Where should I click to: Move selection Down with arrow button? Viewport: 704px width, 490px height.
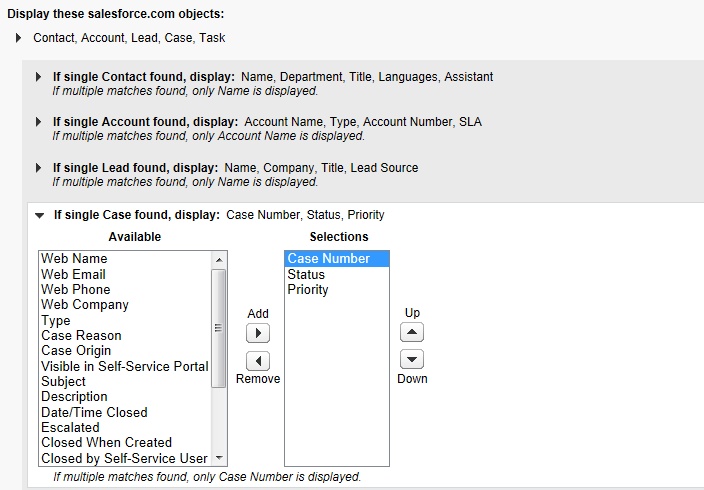pos(411,360)
